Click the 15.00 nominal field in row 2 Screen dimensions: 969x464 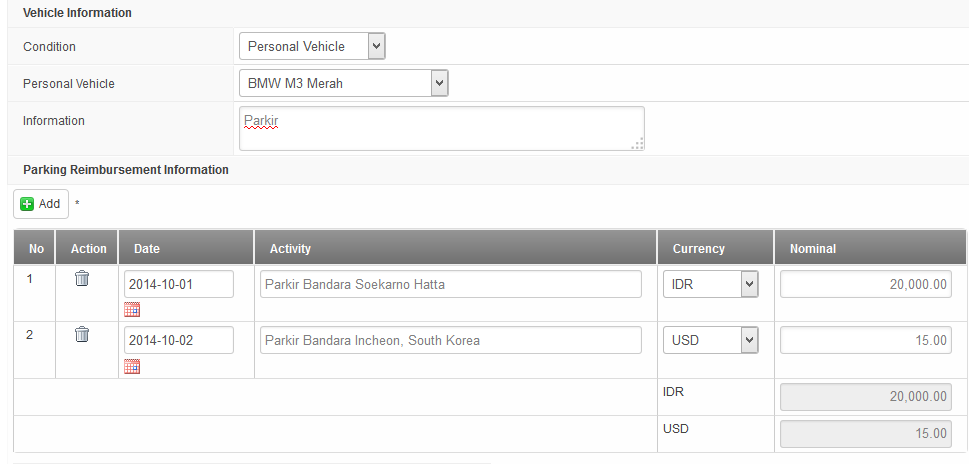866,340
